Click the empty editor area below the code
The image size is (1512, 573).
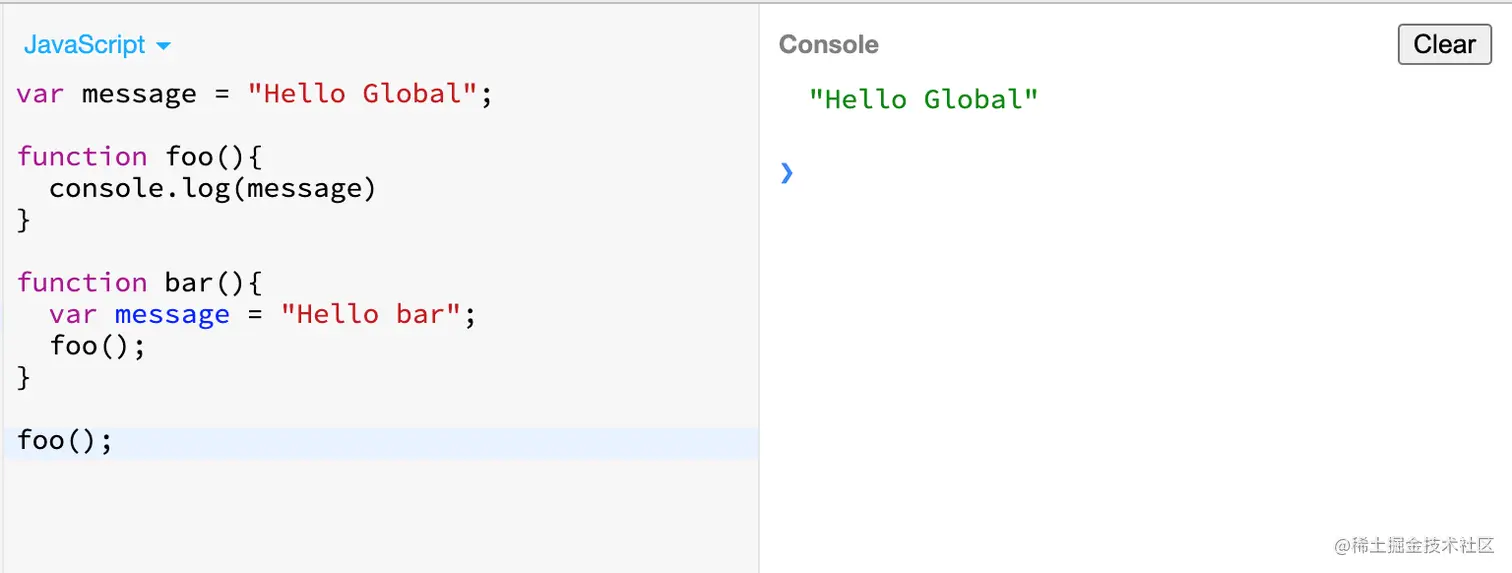[x=380, y=515]
